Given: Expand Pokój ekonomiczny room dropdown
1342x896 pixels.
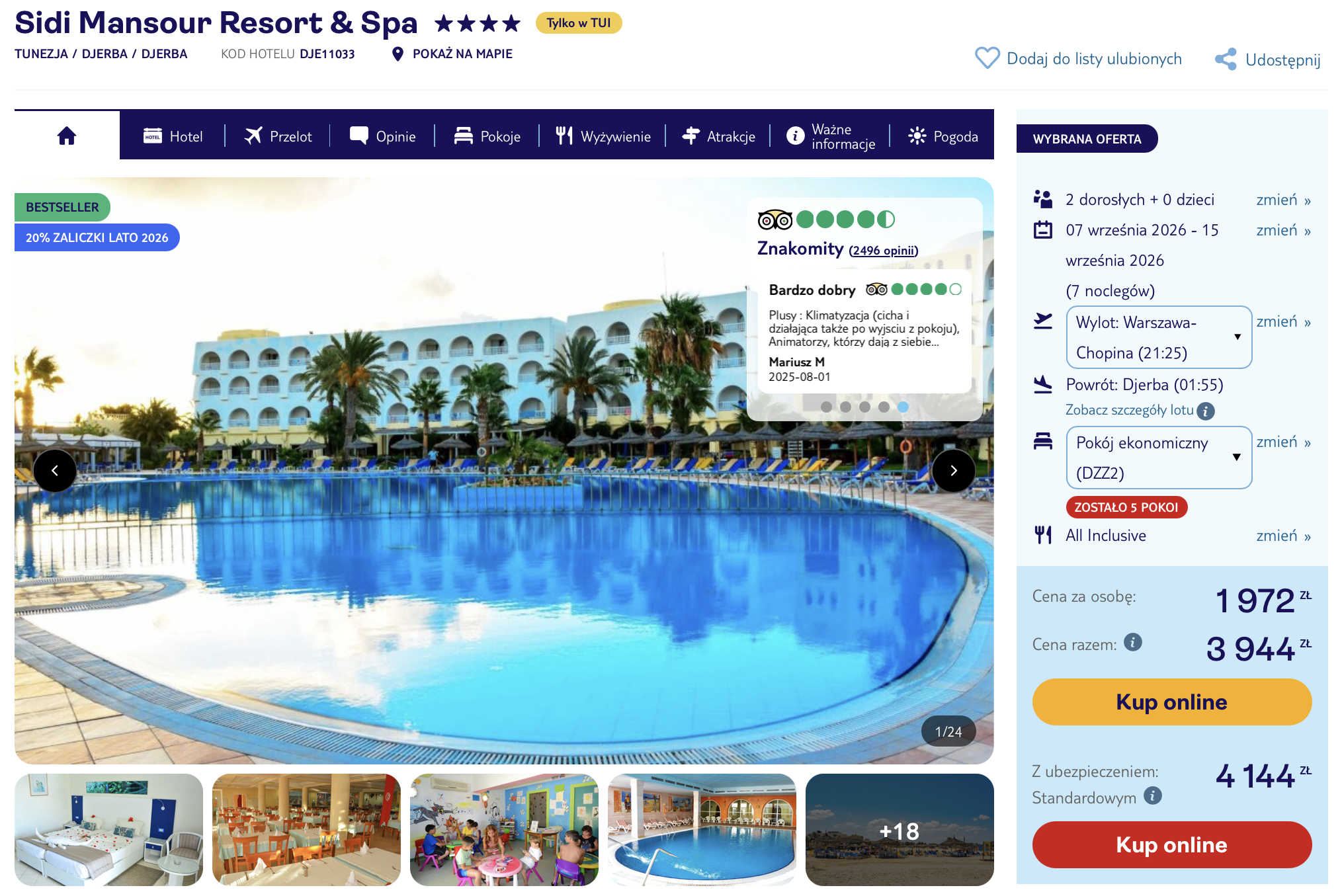Looking at the screenshot, I should pos(1159,458).
